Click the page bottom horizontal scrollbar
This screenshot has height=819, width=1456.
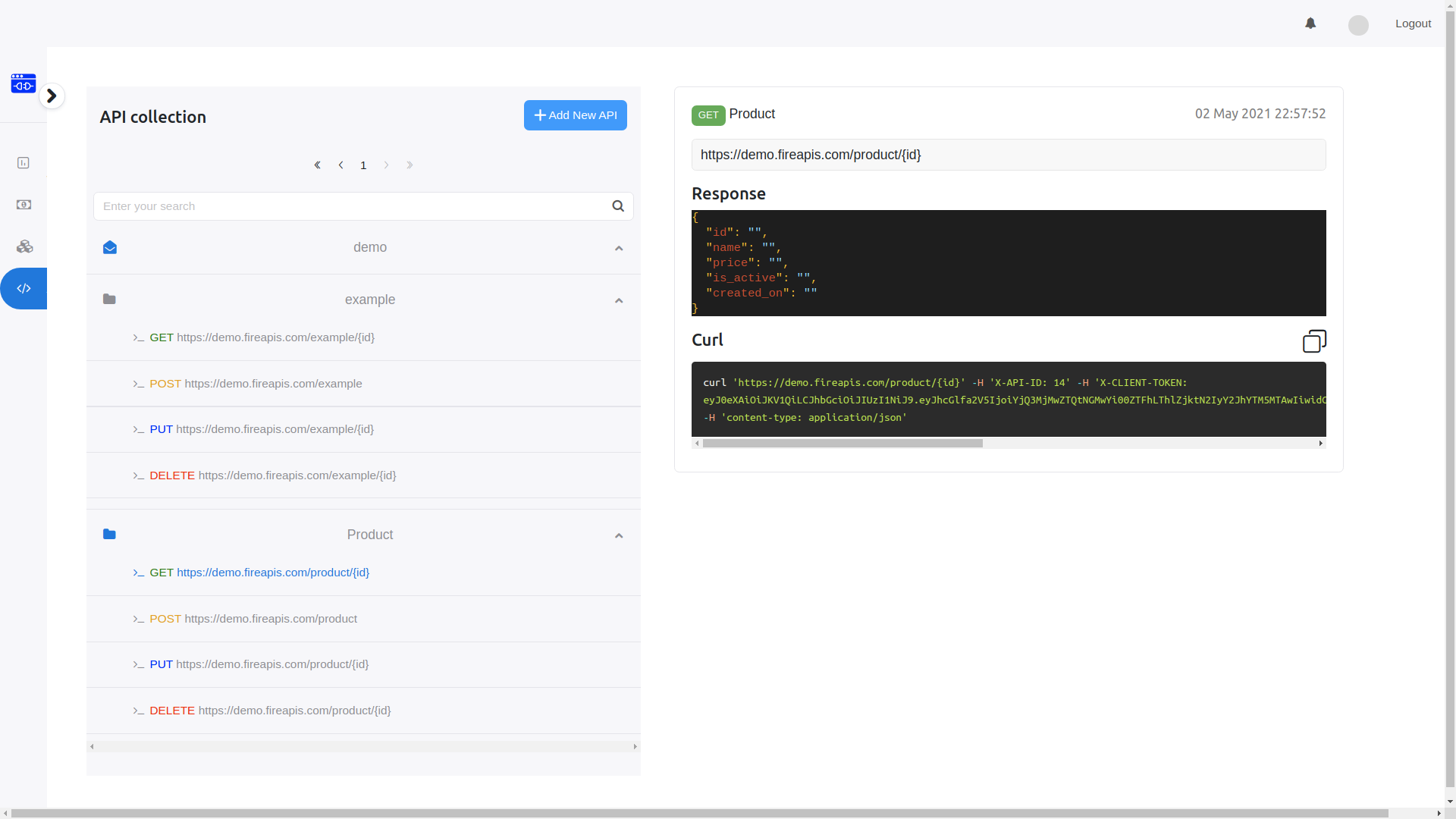699,813
